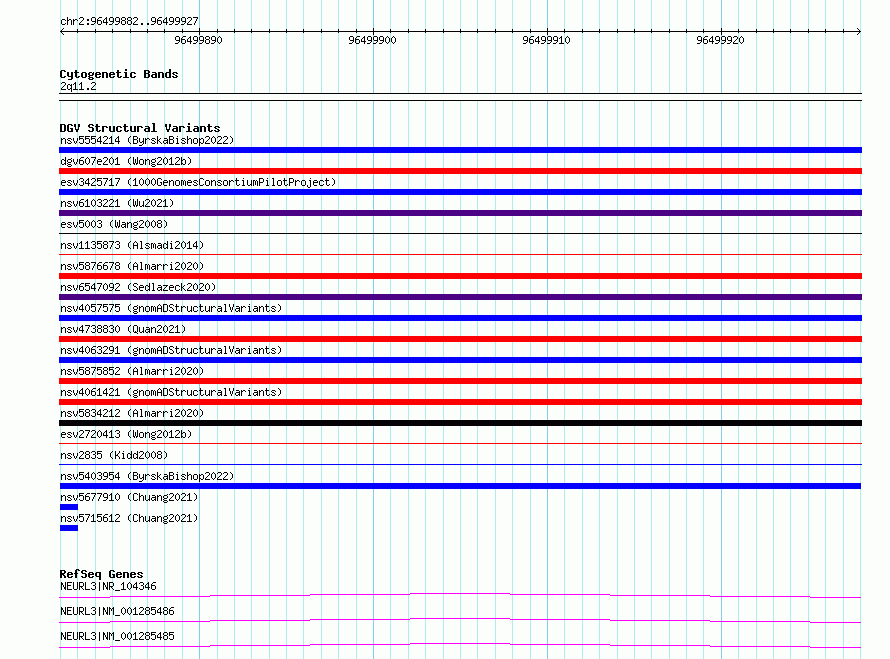The image size is (890, 659).
Task: Click the blue bar of esv3425717
Action: [x=460, y=192]
